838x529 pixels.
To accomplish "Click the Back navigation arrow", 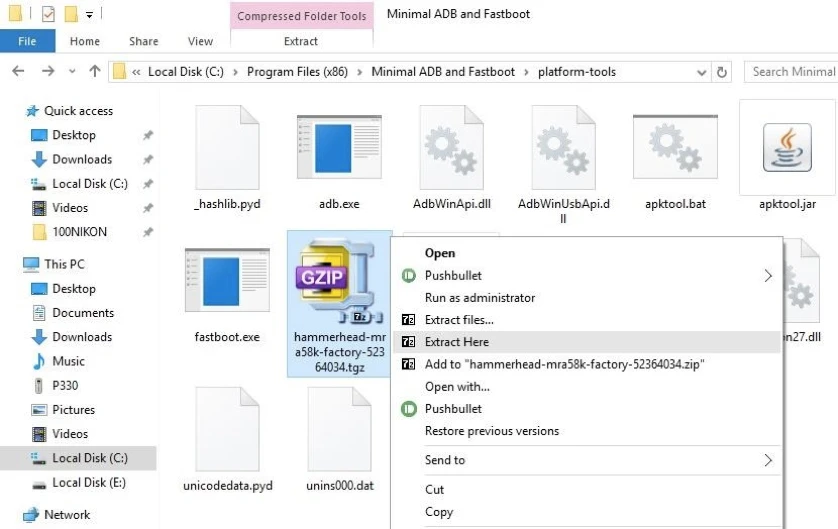I will 18,71.
